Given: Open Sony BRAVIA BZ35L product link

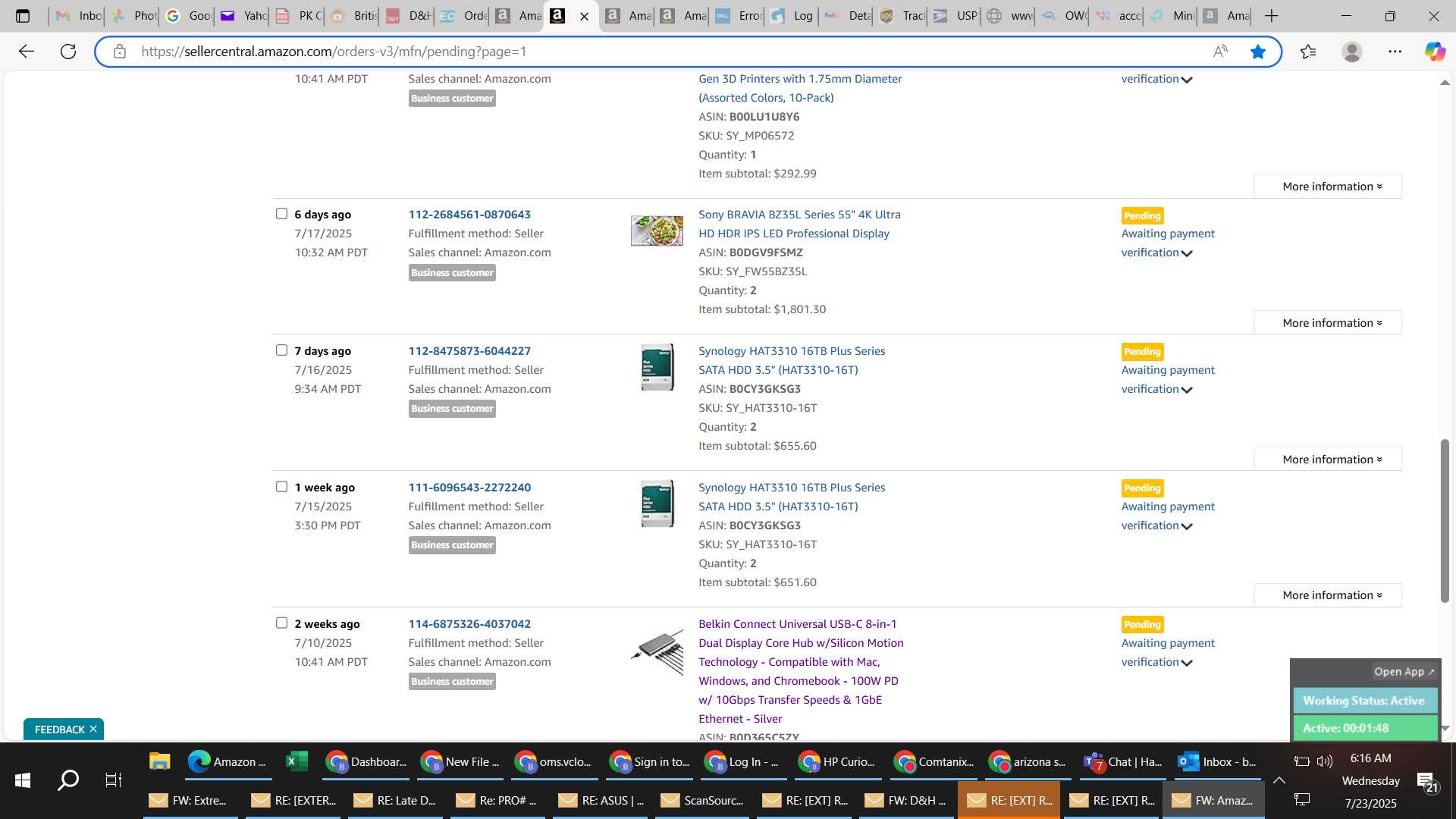Looking at the screenshot, I should 799,224.
